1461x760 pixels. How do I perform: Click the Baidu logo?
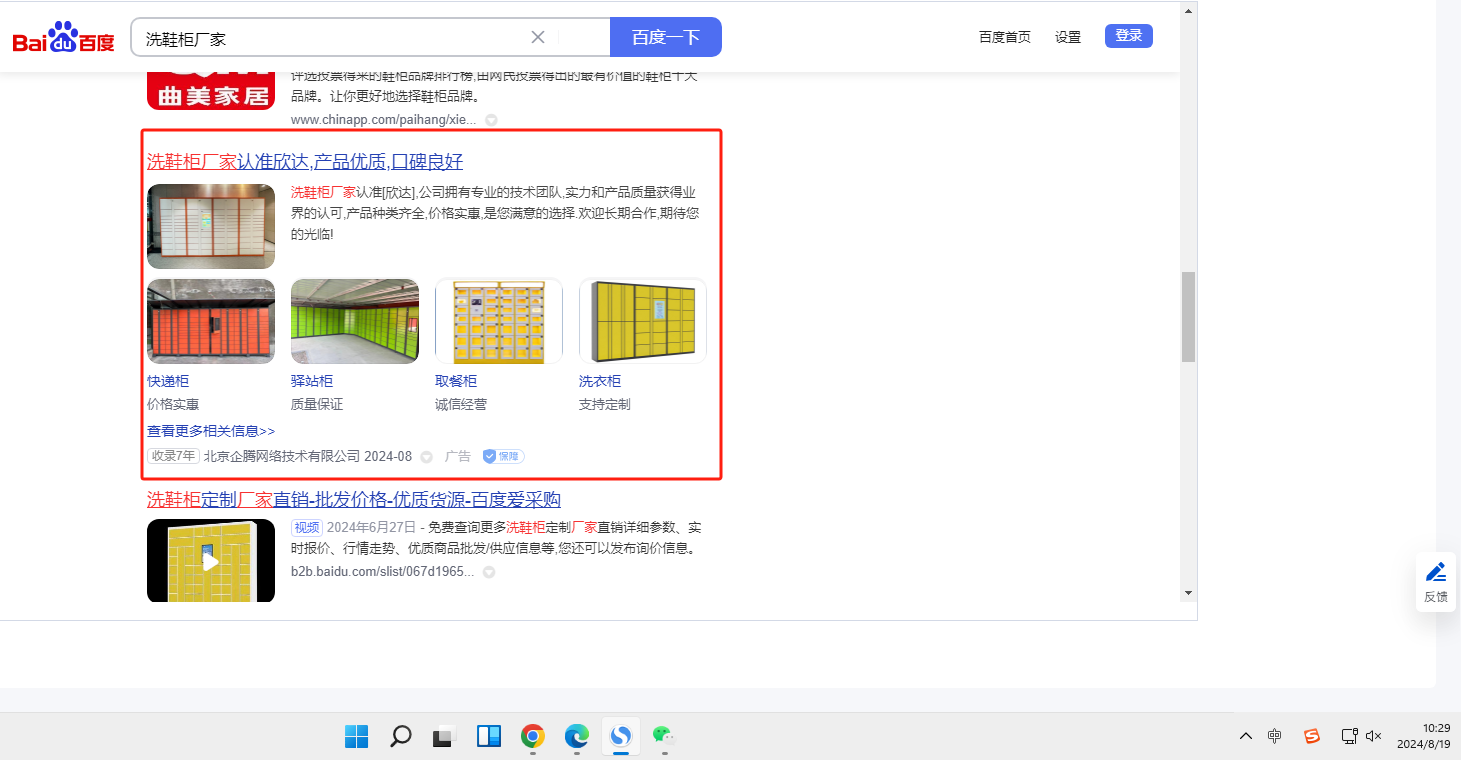coord(64,38)
